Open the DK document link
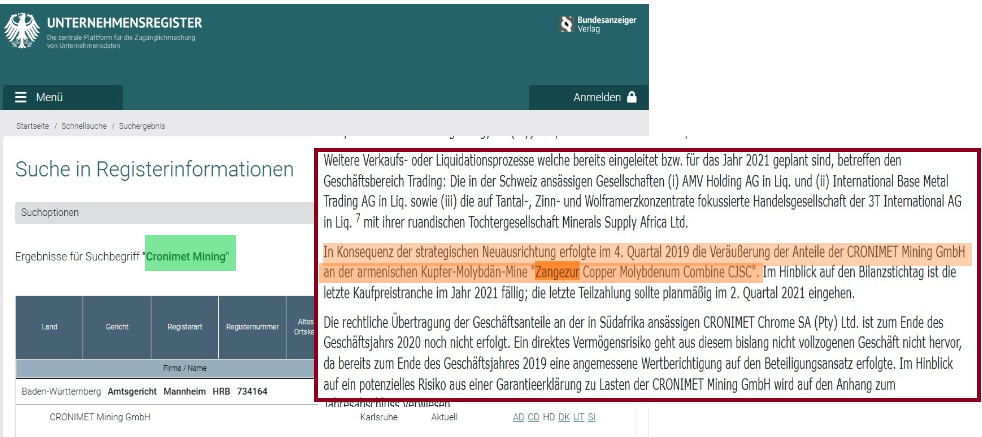982x437 pixels. (564, 417)
